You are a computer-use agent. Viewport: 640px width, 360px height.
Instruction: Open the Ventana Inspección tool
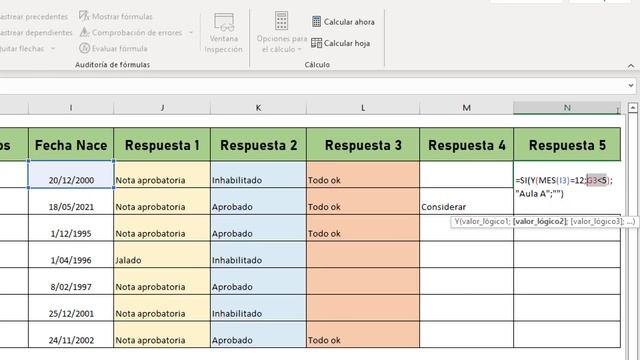224,33
